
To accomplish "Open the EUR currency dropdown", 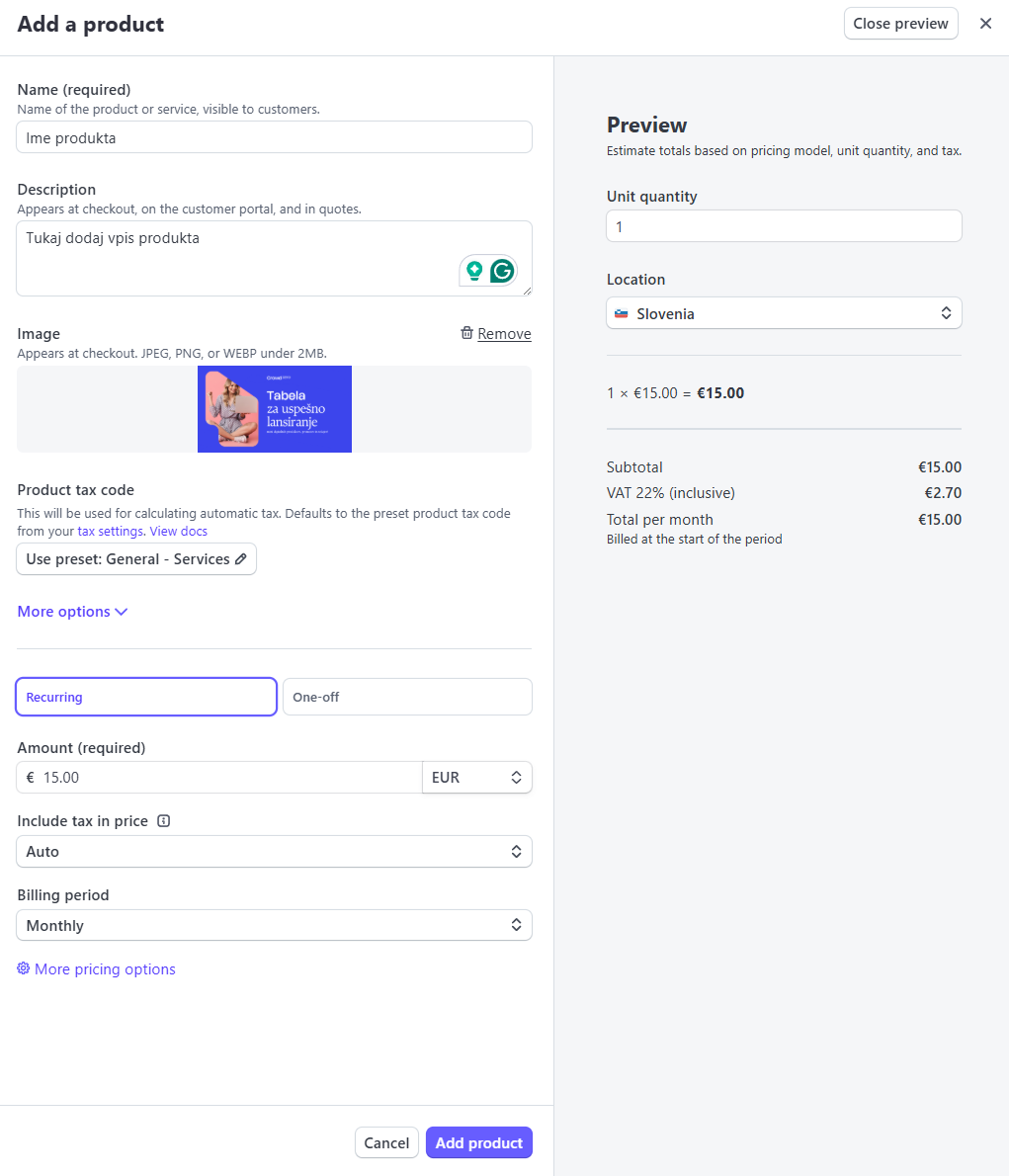I will point(476,778).
